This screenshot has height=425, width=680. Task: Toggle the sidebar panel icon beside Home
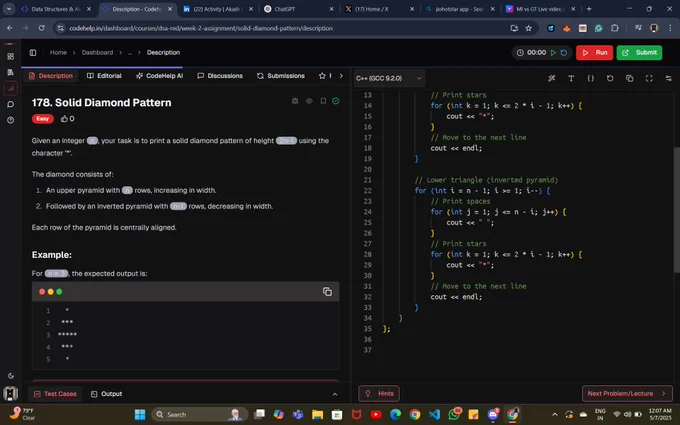(33, 52)
